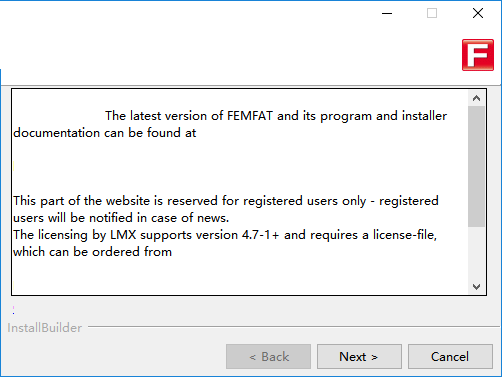The width and height of the screenshot is (502, 377).
Task: Click the line about licensing by LMX
Action: click(x=225, y=235)
